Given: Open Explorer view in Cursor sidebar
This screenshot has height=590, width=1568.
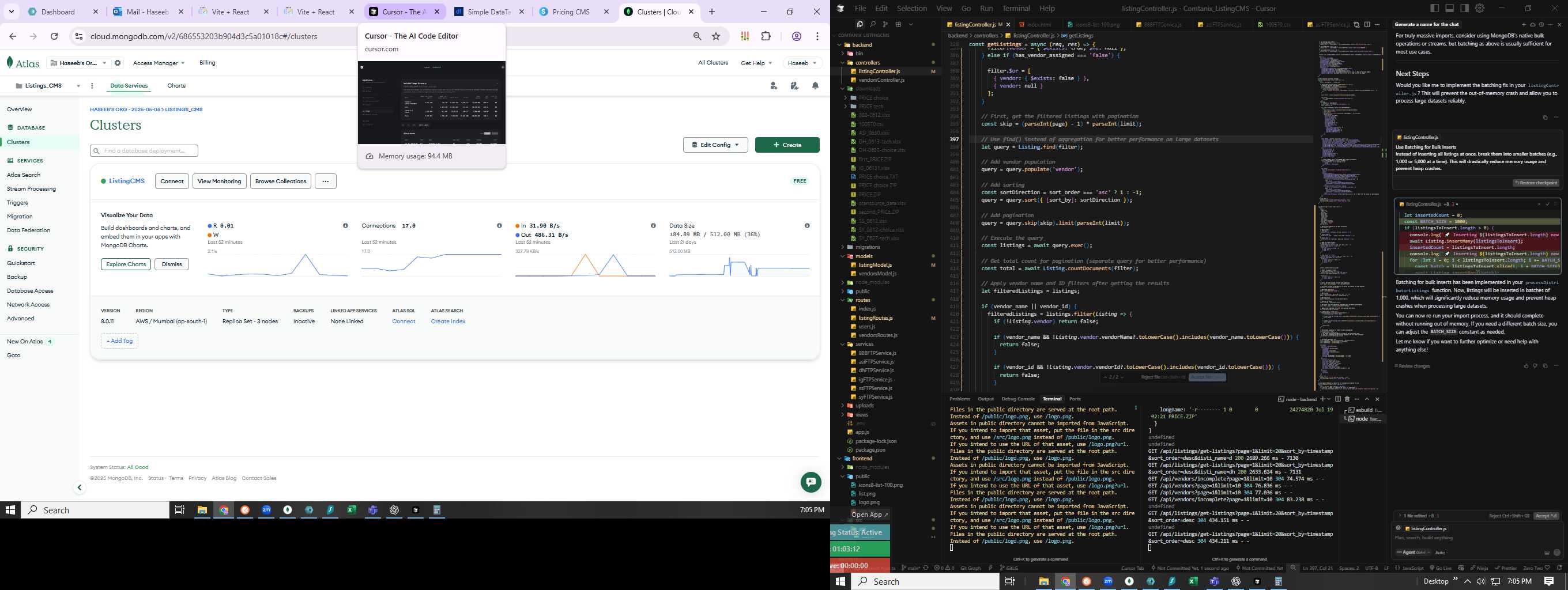Looking at the screenshot, I should [x=860, y=24].
